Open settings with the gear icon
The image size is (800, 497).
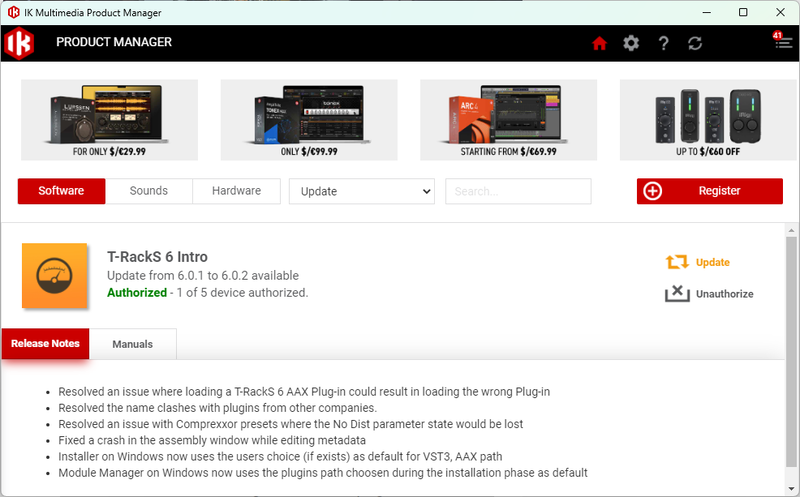click(x=631, y=43)
